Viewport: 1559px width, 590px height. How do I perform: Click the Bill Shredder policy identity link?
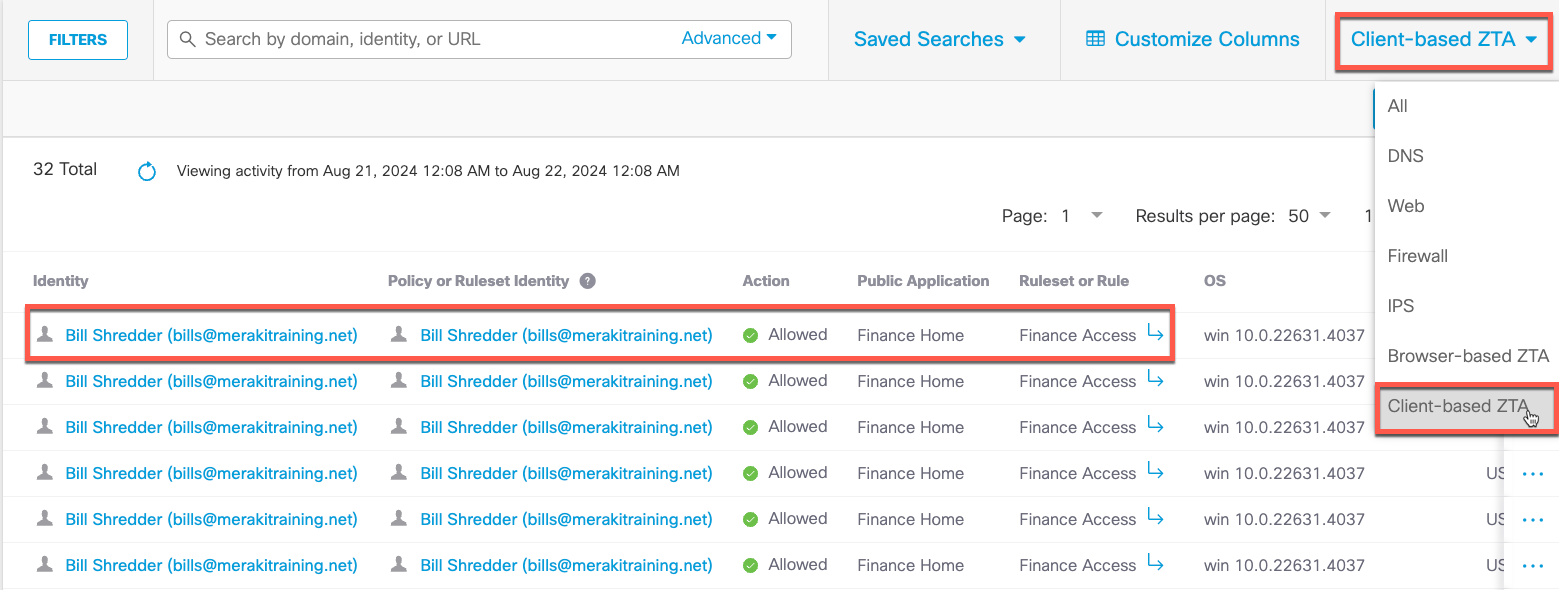[x=568, y=334]
